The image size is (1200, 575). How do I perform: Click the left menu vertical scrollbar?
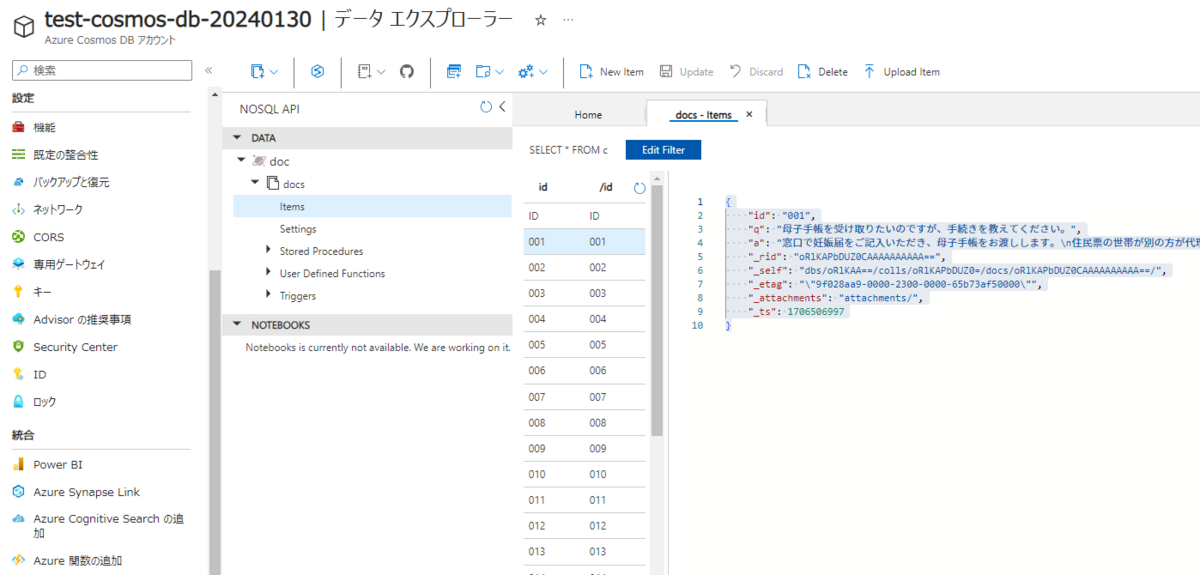pos(214,420)
